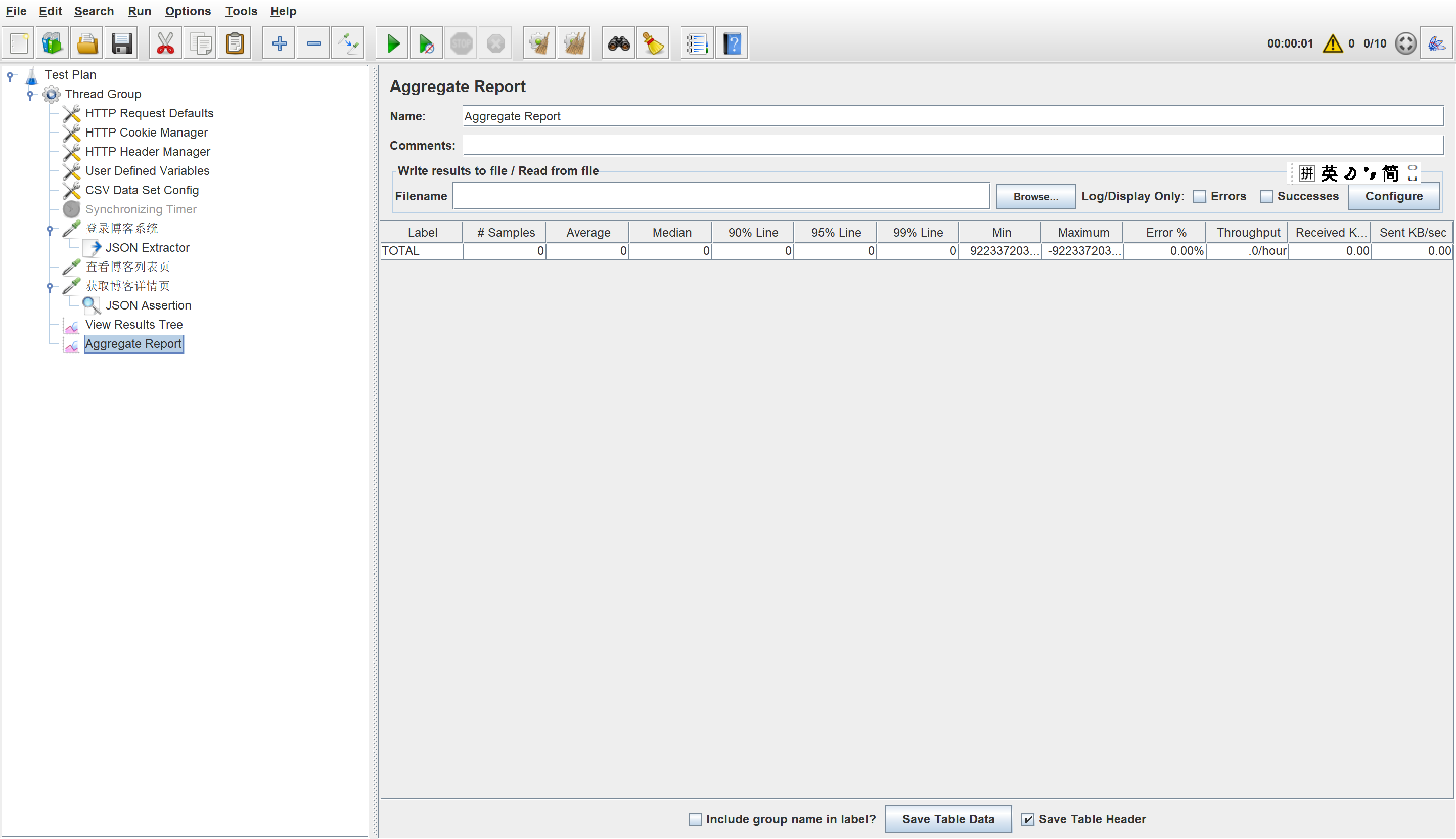Uncheck Save Table Header checkbox
The height and width of the screenshot is (839, 1456).
point(1027,819)
